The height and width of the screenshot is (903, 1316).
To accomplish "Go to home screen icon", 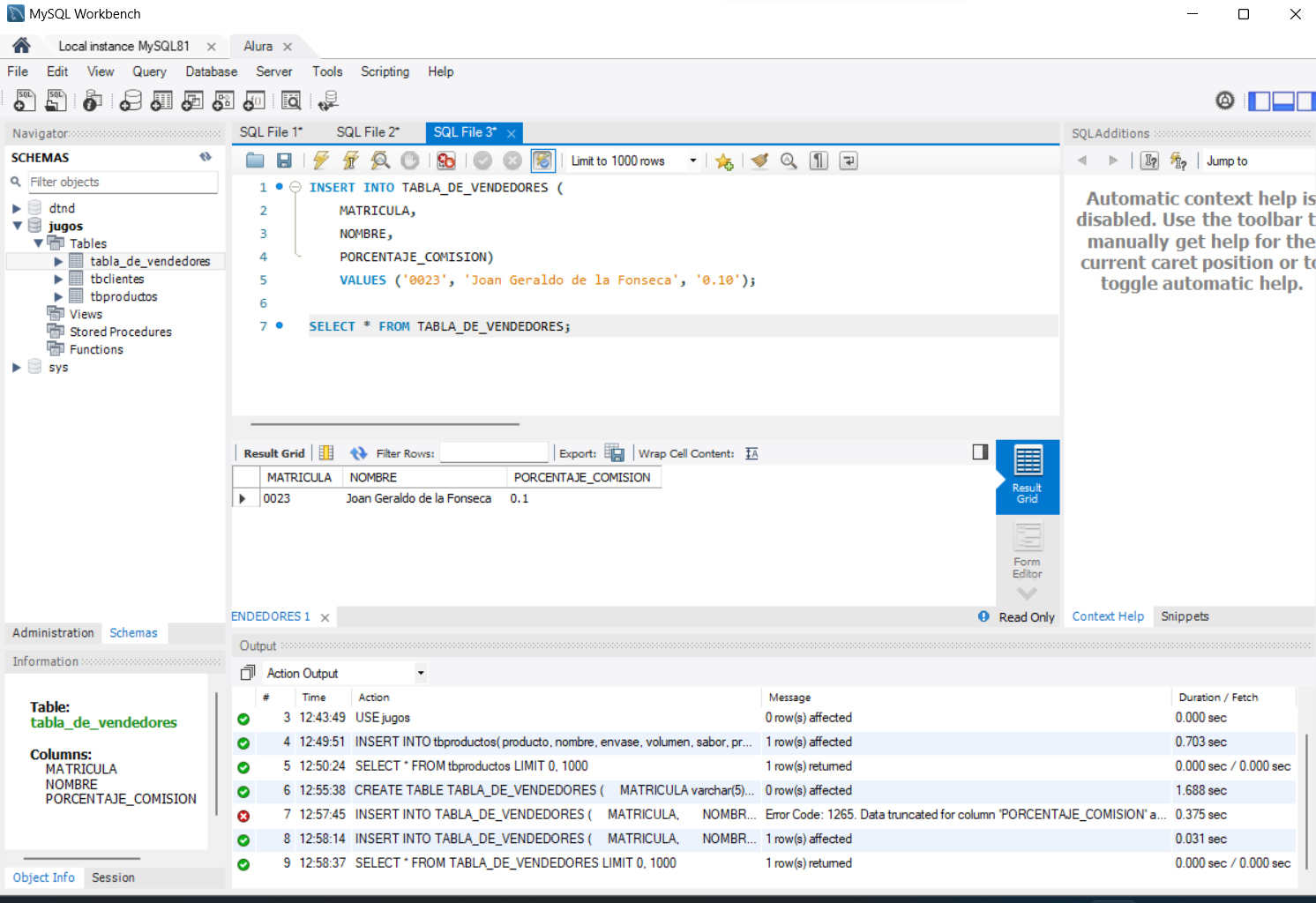I will point(22,46).
